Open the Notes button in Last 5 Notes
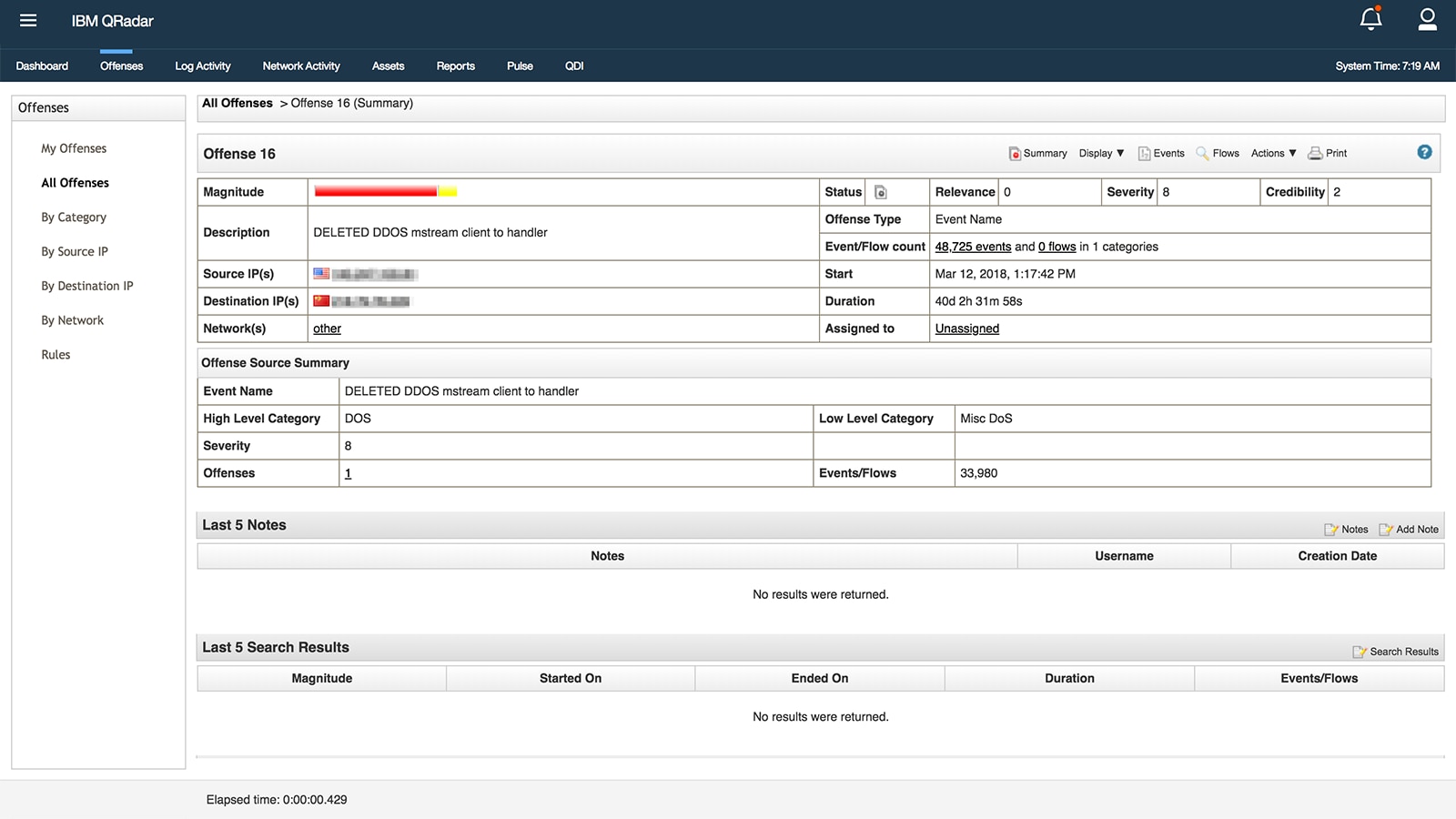This screenshot has height=819, width=1456. pos(1346,529)
